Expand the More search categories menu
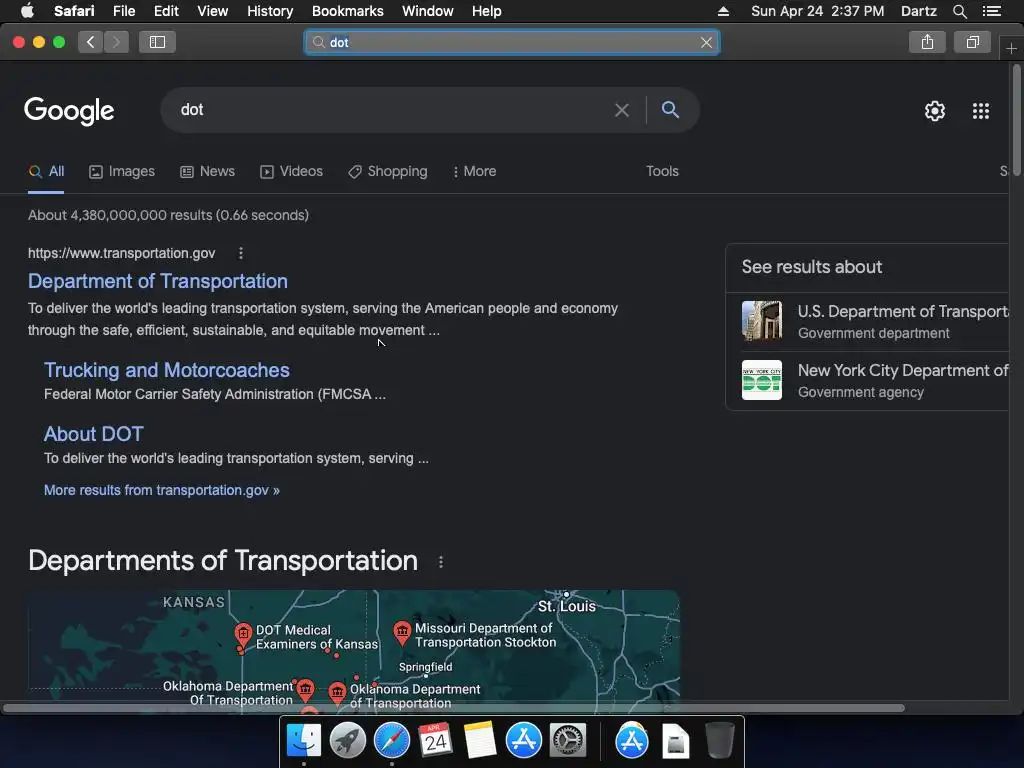This screenshot has width=1024, height=768. [x=474, y=171]
